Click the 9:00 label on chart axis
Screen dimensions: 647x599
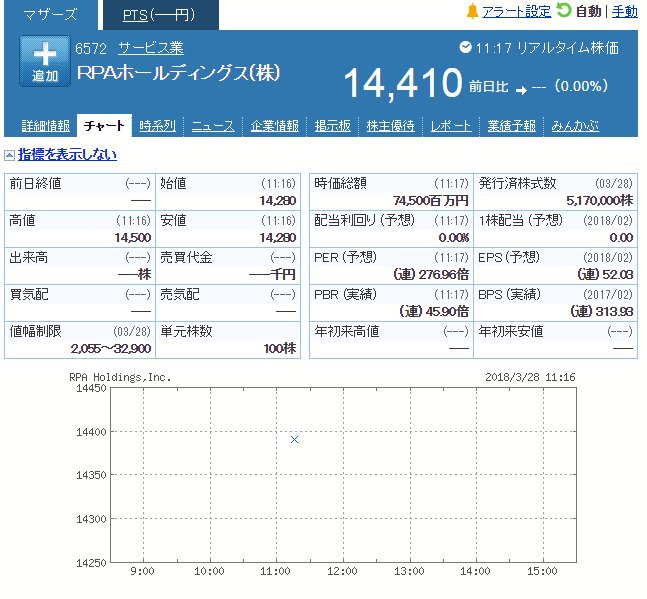(142, 572)
